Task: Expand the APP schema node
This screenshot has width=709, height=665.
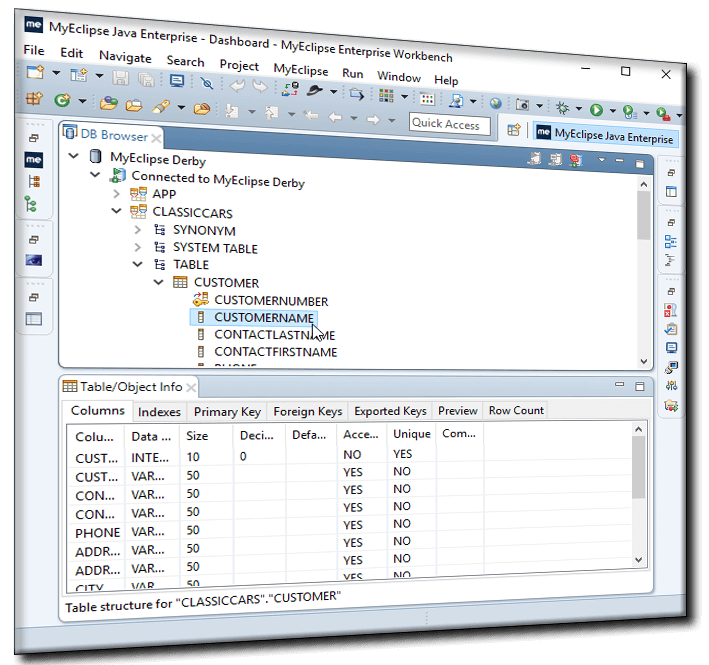Action: pos(116,193)
